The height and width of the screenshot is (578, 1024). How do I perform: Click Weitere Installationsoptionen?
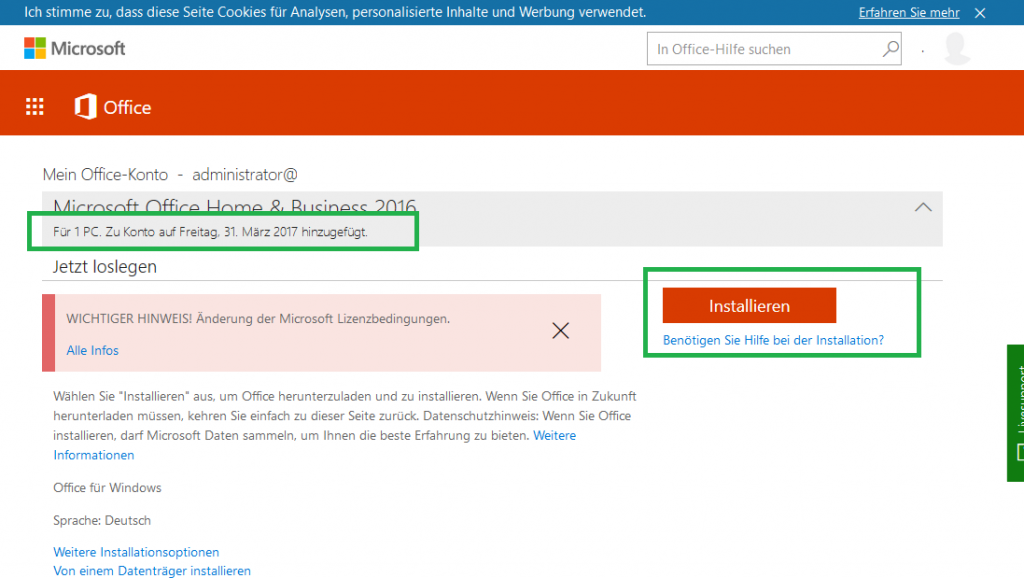click(136, 551)
